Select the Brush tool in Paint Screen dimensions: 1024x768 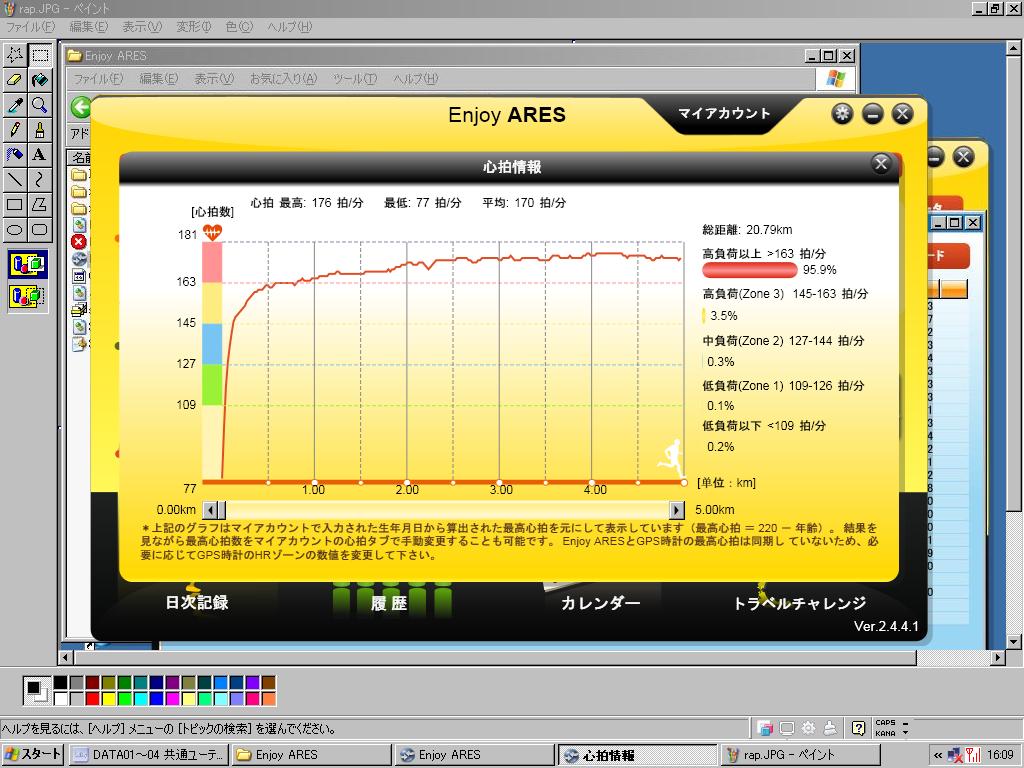coord(40,129)
